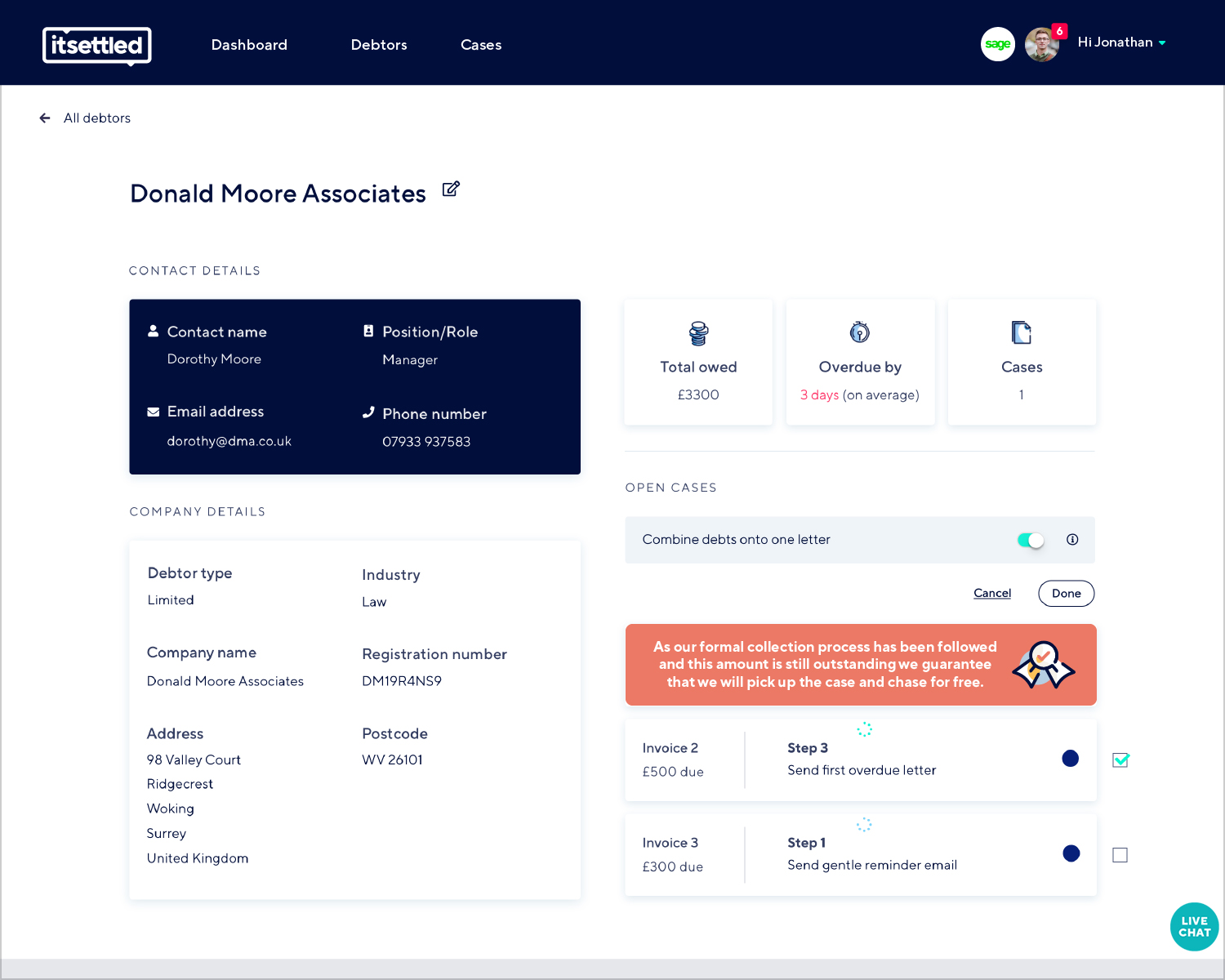This screenshot has width=1225, height=980.
Task: Click the edit pencil next to Donald Moore Associates
Action: point(450,189)
